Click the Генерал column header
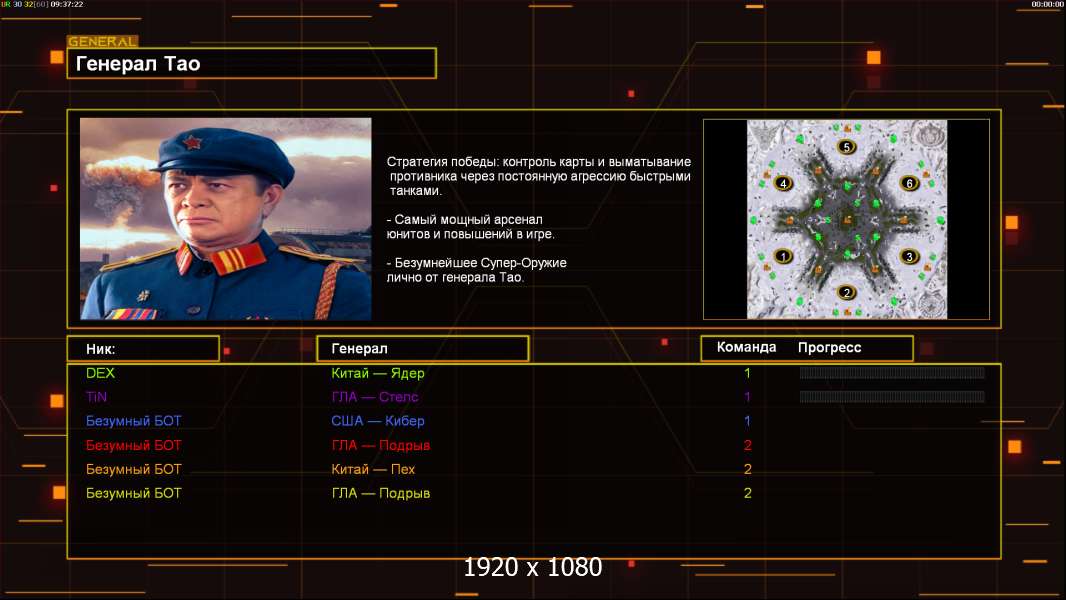 tap(423, 349)
